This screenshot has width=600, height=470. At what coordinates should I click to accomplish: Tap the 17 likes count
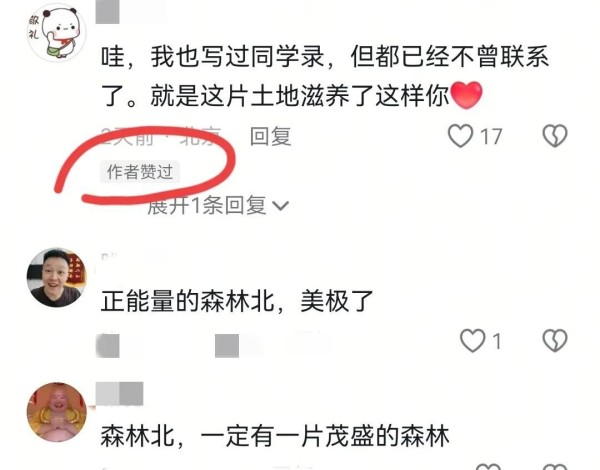pos(491,137)
